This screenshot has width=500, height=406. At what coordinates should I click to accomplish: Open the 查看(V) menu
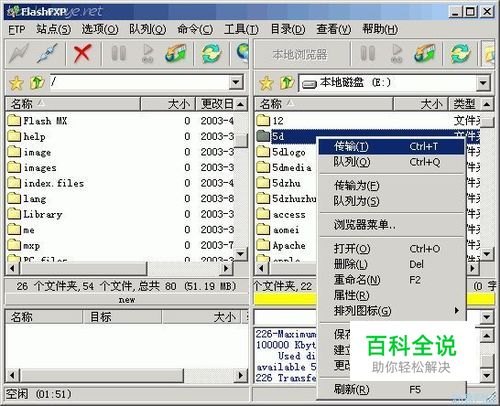(334, 29)
